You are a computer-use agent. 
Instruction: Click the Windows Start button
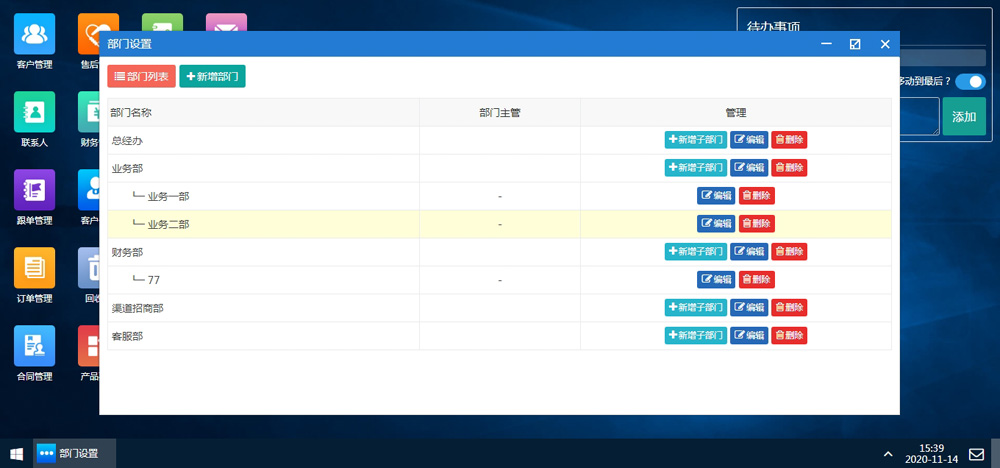point(16,453)
